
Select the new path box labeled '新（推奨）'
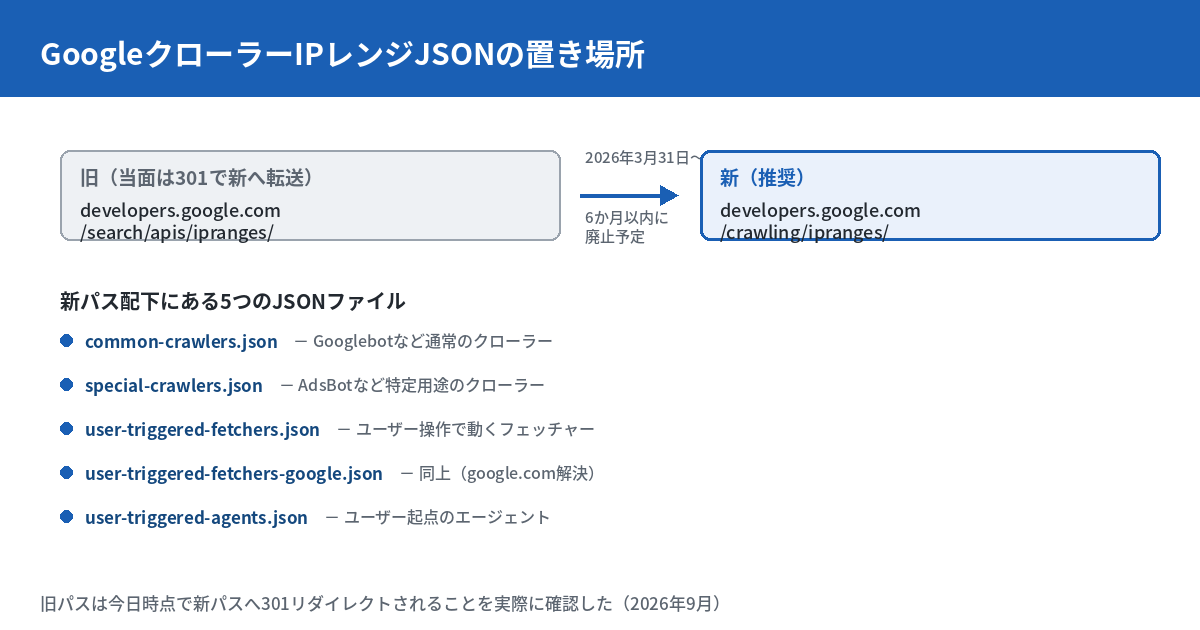(x=930, y=195)
